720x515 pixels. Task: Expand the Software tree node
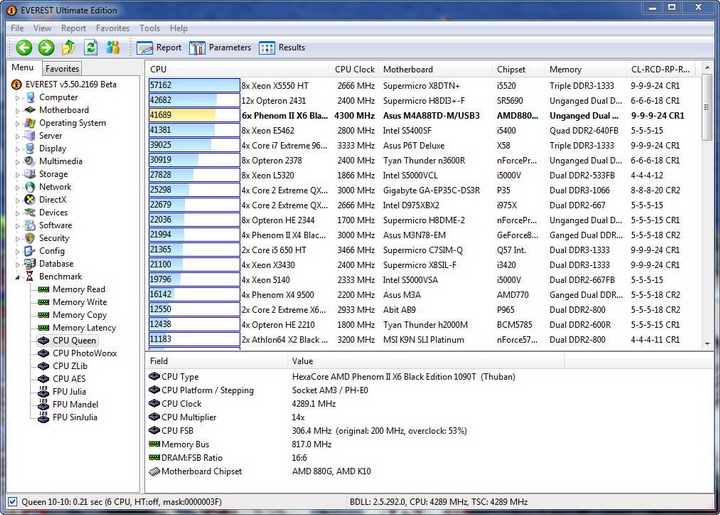(x=17, y=226)
